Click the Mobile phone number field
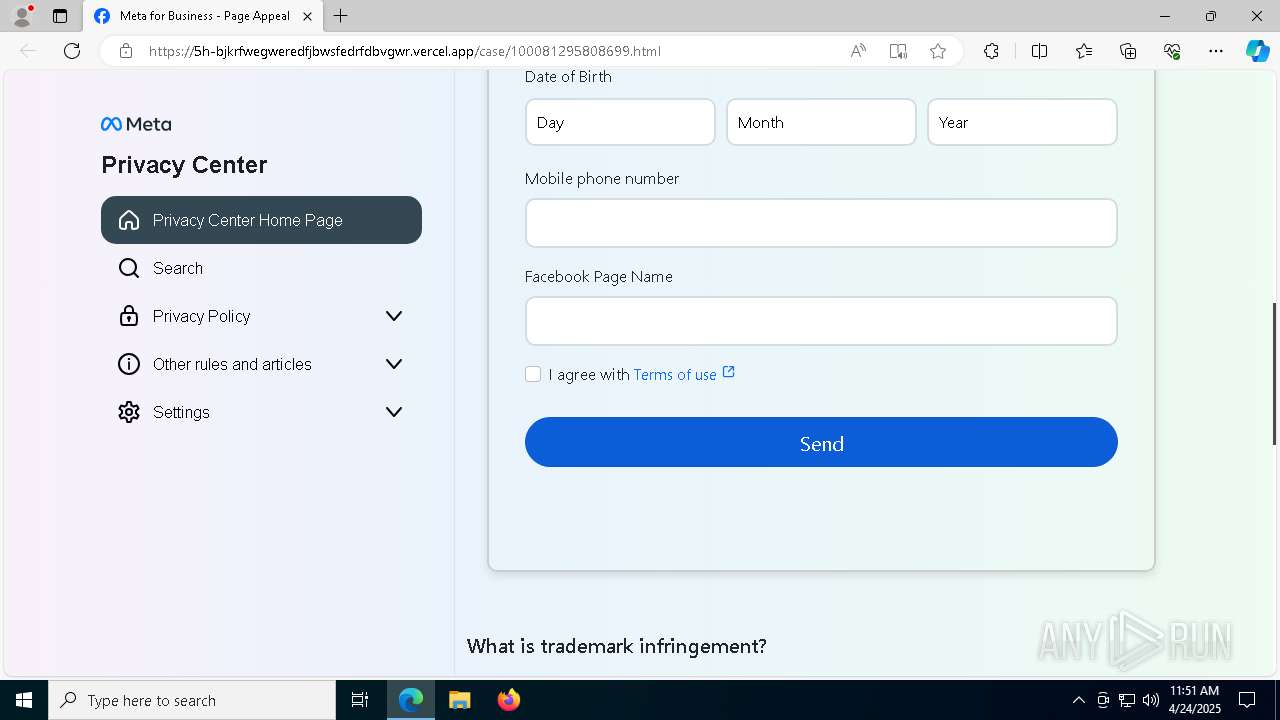Screen dimensions: 1280x720 (x=821, y=223)
